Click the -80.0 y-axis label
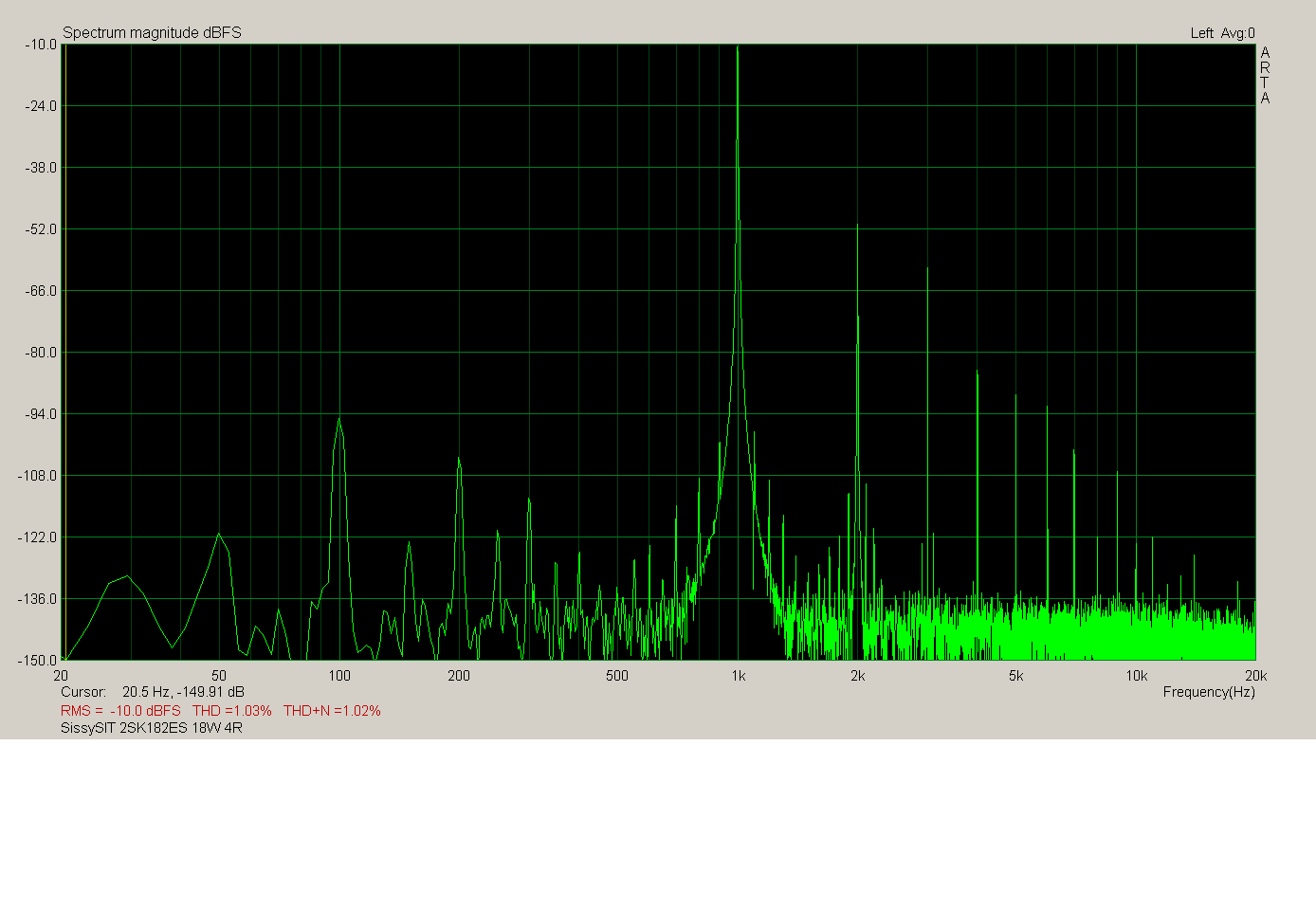 40,353
